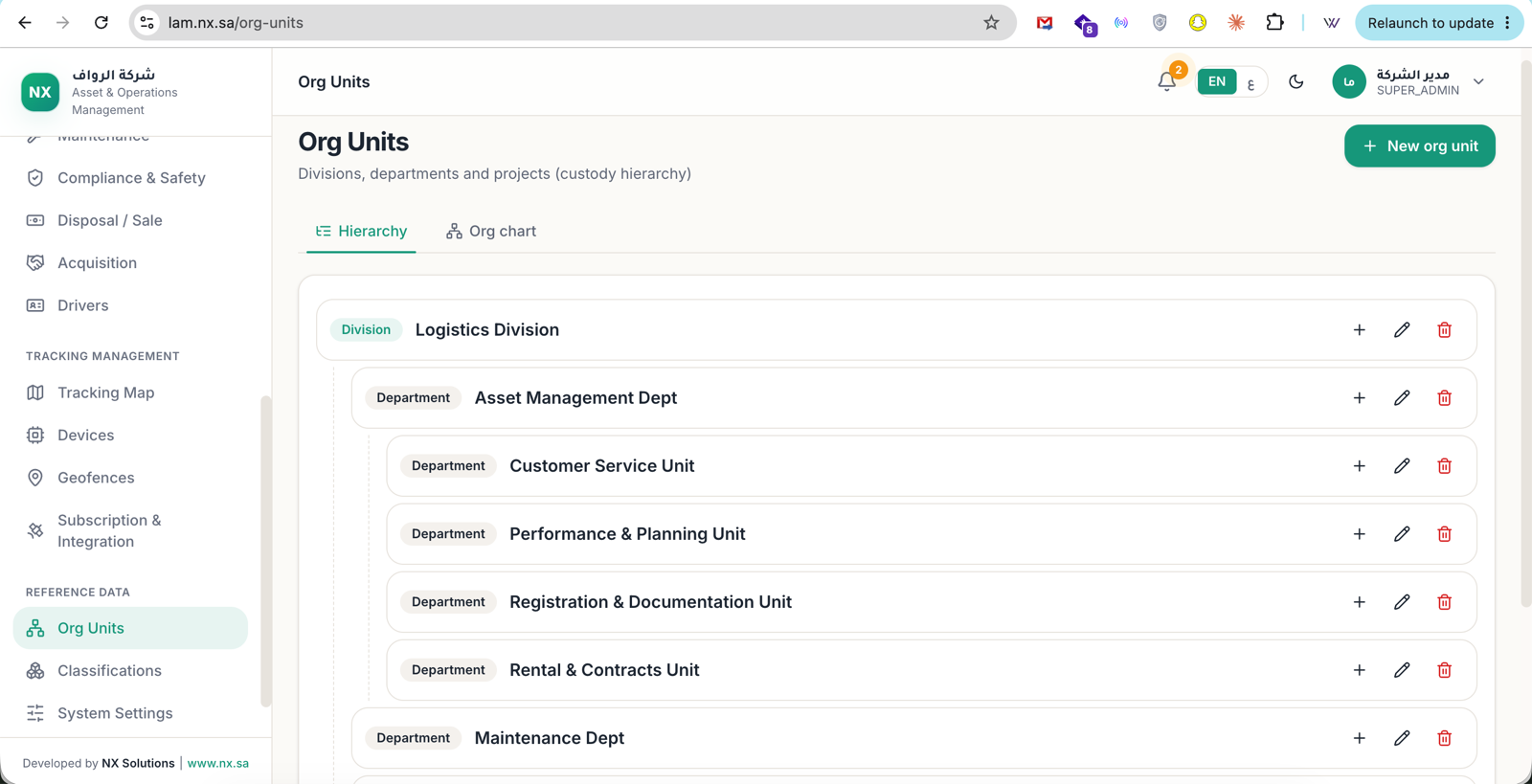Viewport: 1532px width, 784px height.
Task: Add child under Performance & Planning Unit
Action: pos(1359,534)
